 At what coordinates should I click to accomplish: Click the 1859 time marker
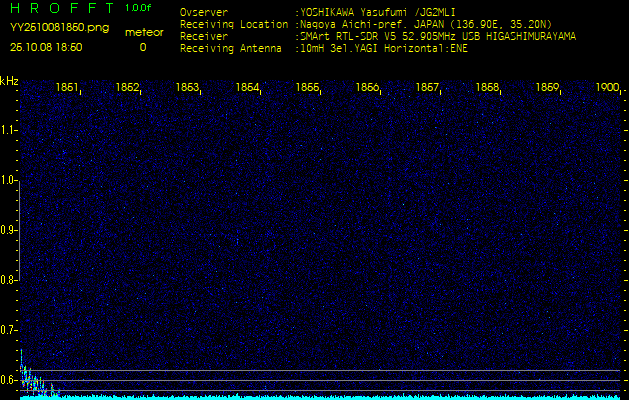(x=548, y=87)
